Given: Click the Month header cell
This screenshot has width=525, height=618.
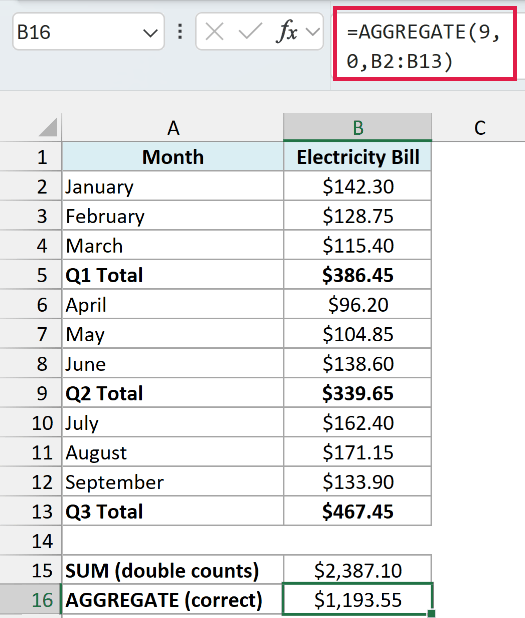Looking at the screenshot, I should 173,157.
